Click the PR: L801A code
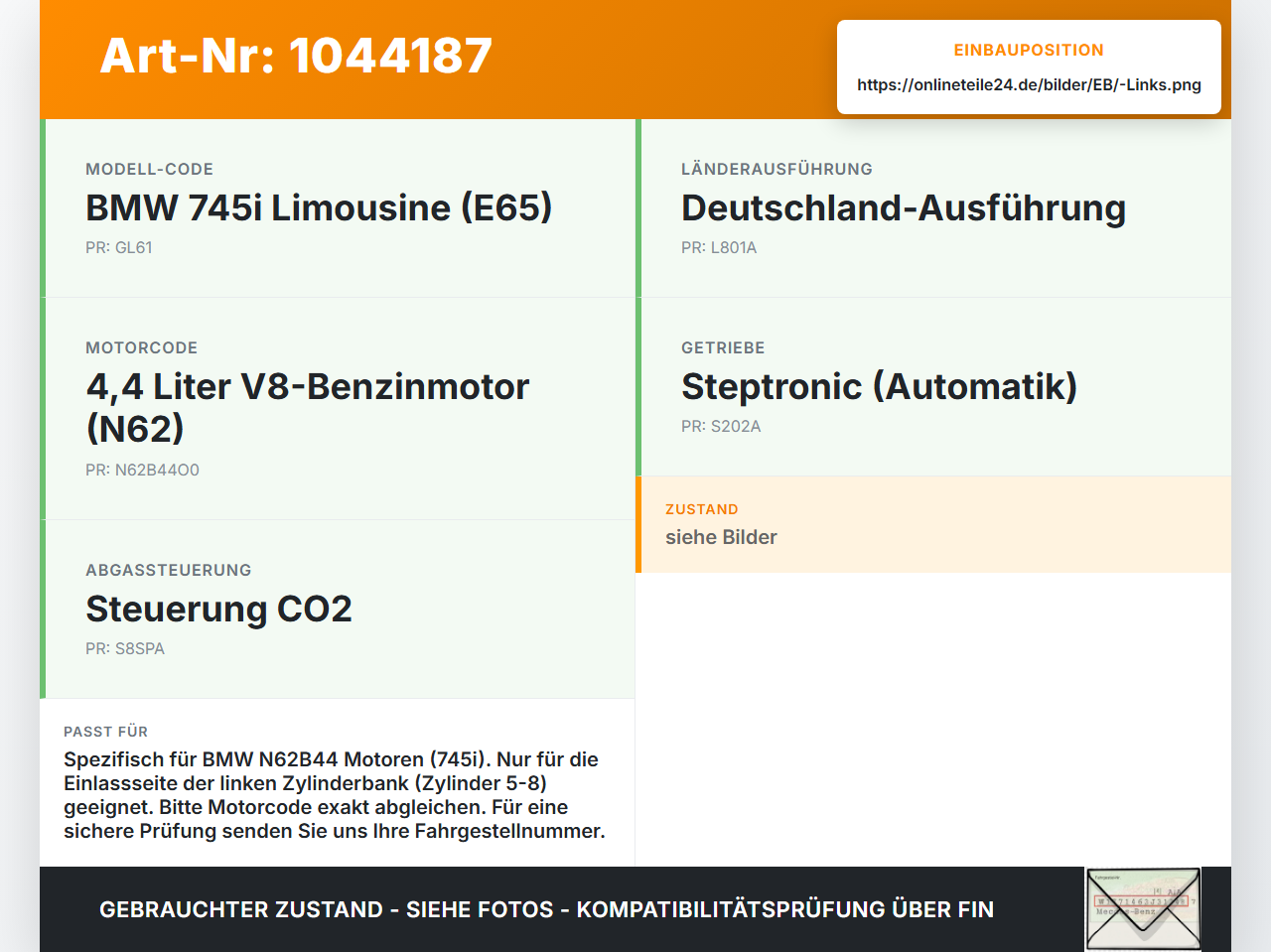 point(719,248)
